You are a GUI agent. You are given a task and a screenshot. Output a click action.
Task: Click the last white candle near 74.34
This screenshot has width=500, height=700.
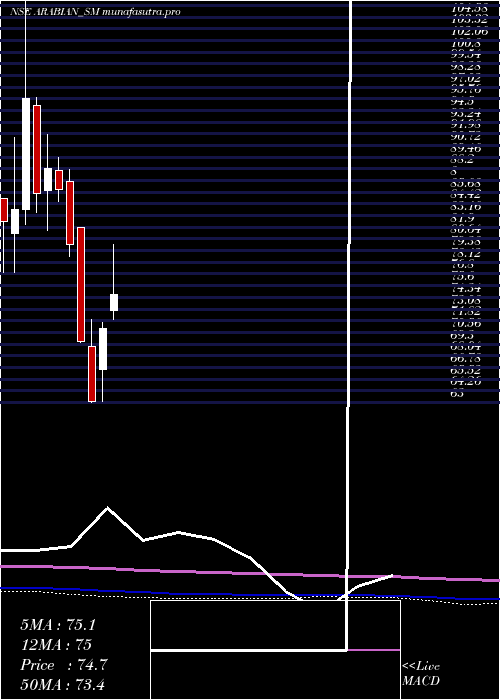click(114, 302)
